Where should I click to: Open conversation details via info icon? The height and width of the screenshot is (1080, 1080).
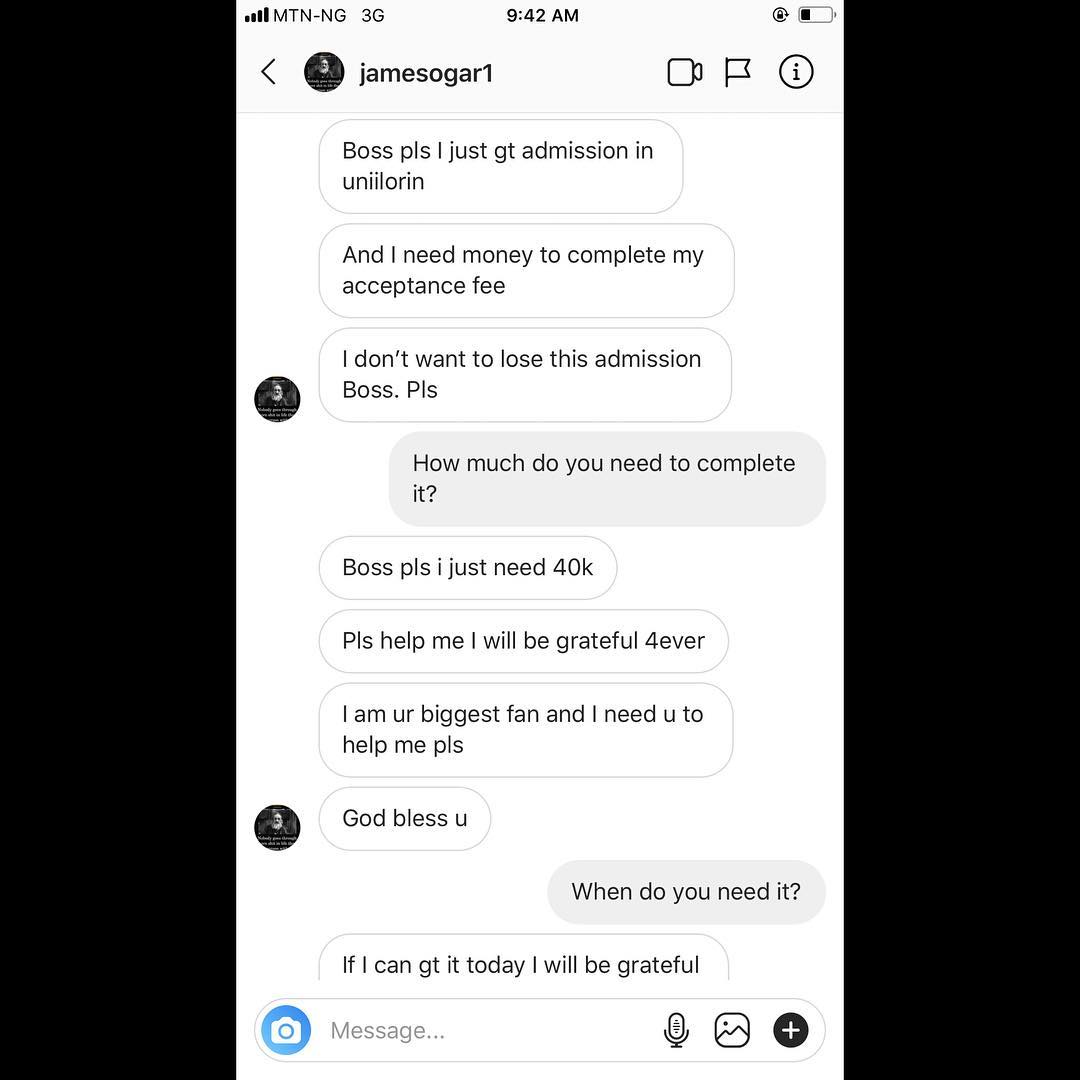(x=796, y=72)
